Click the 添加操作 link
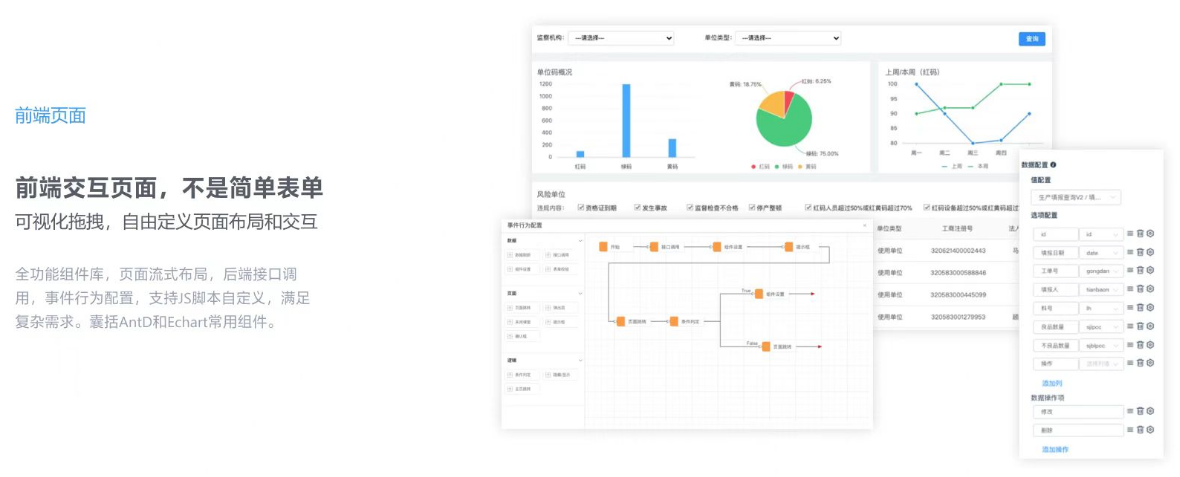1180x477 pixels. pyautogui.click(x=1055, y=449)
